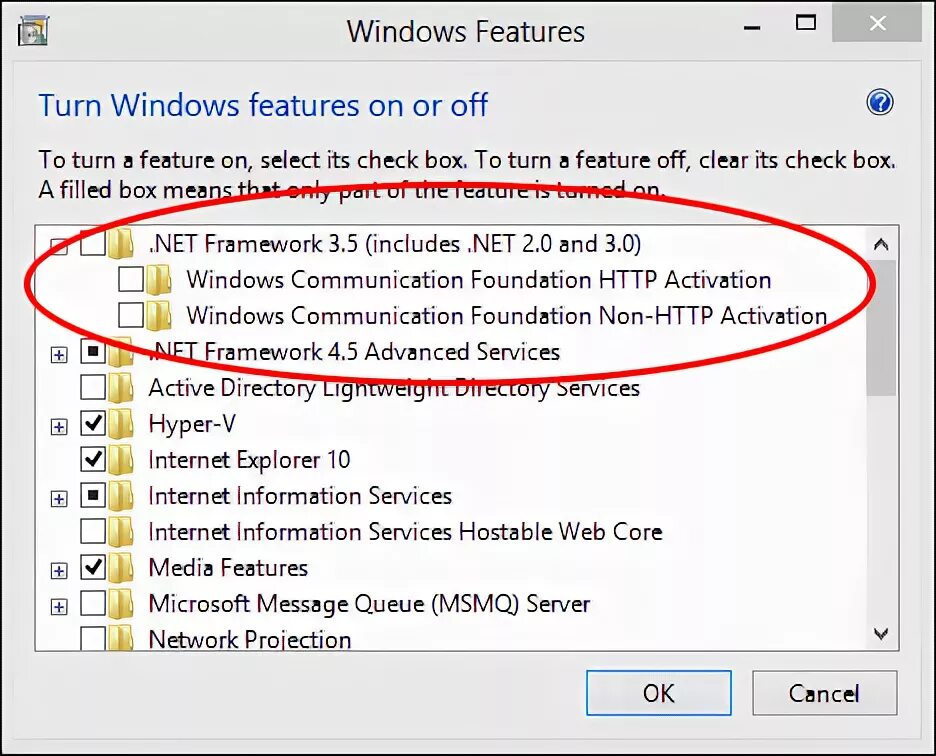Click the Windows Features title bar icon
Image resolution: width=936 pixels, height=756 pixels.
tap(33, 30)
